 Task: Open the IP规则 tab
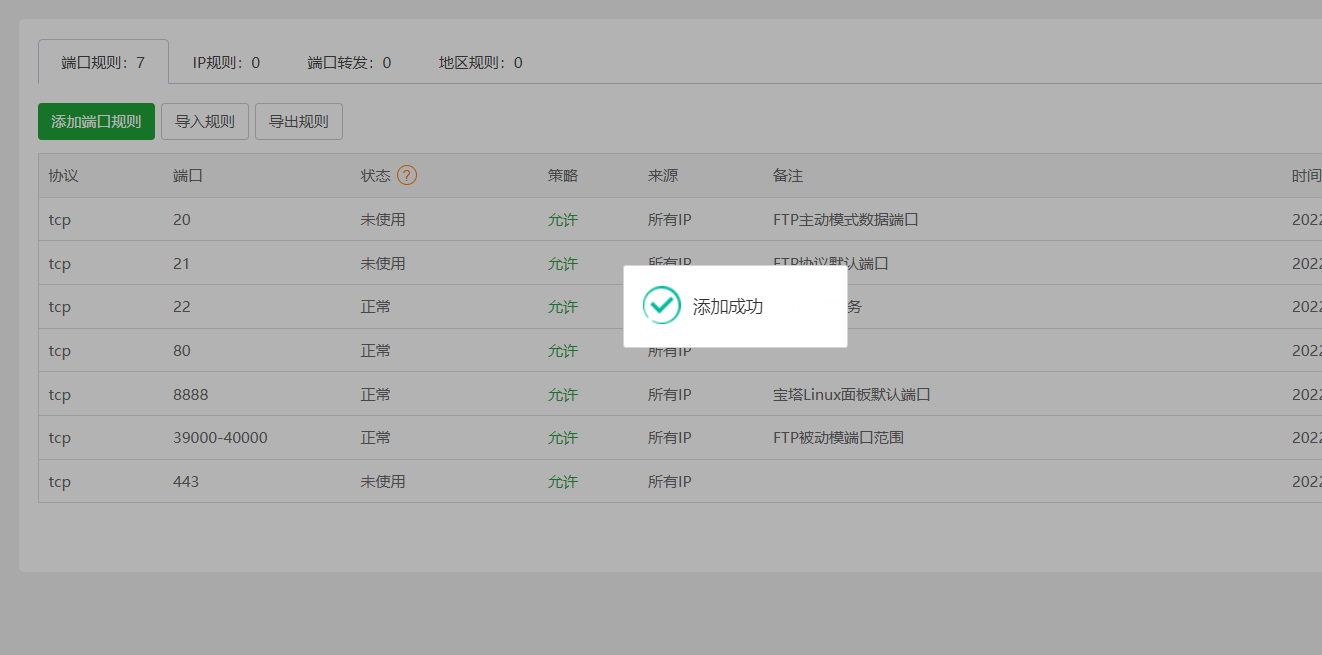pyautogui.click(x=226, y=62)
